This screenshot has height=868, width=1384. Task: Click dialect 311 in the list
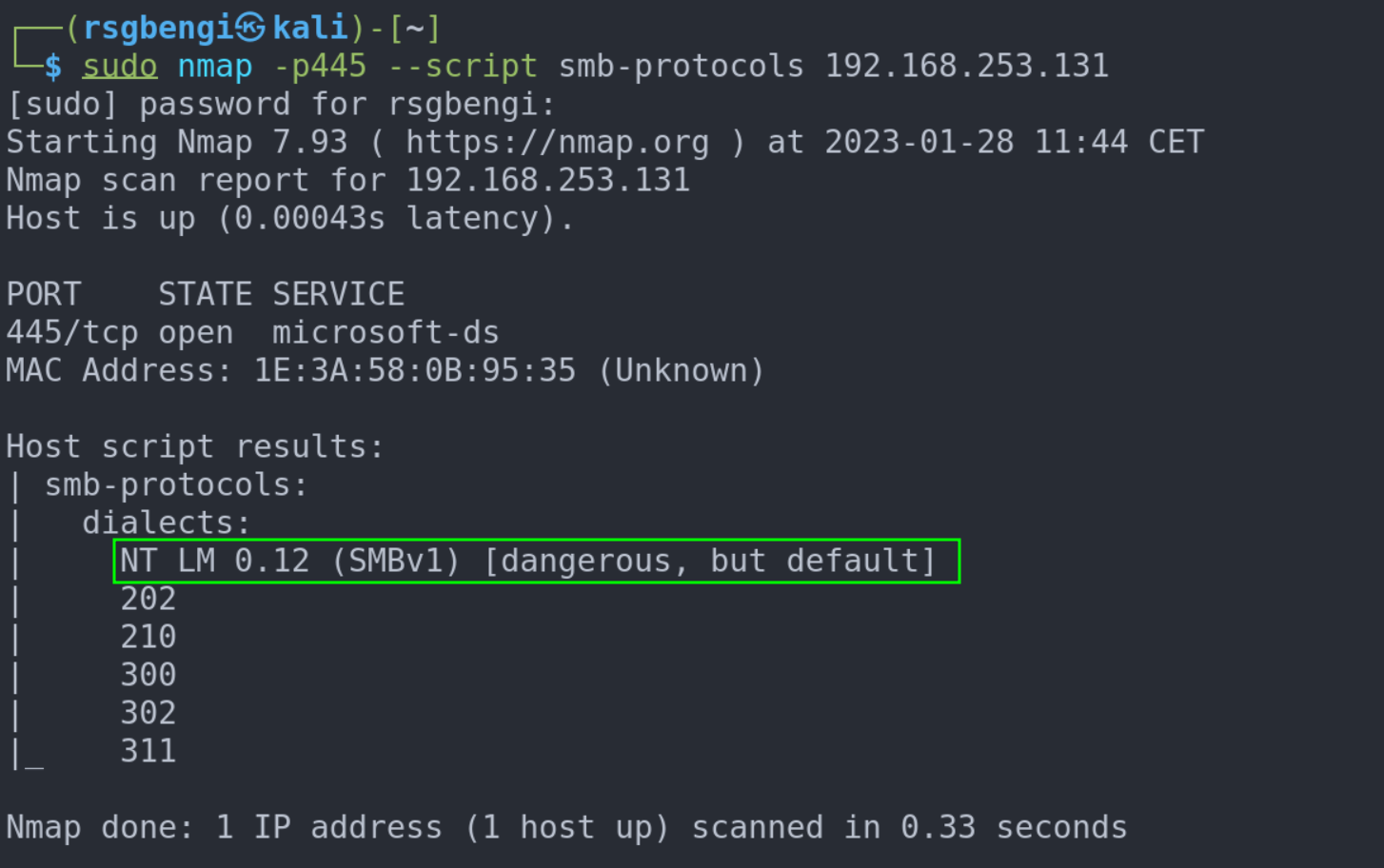[x=148, y=751]
